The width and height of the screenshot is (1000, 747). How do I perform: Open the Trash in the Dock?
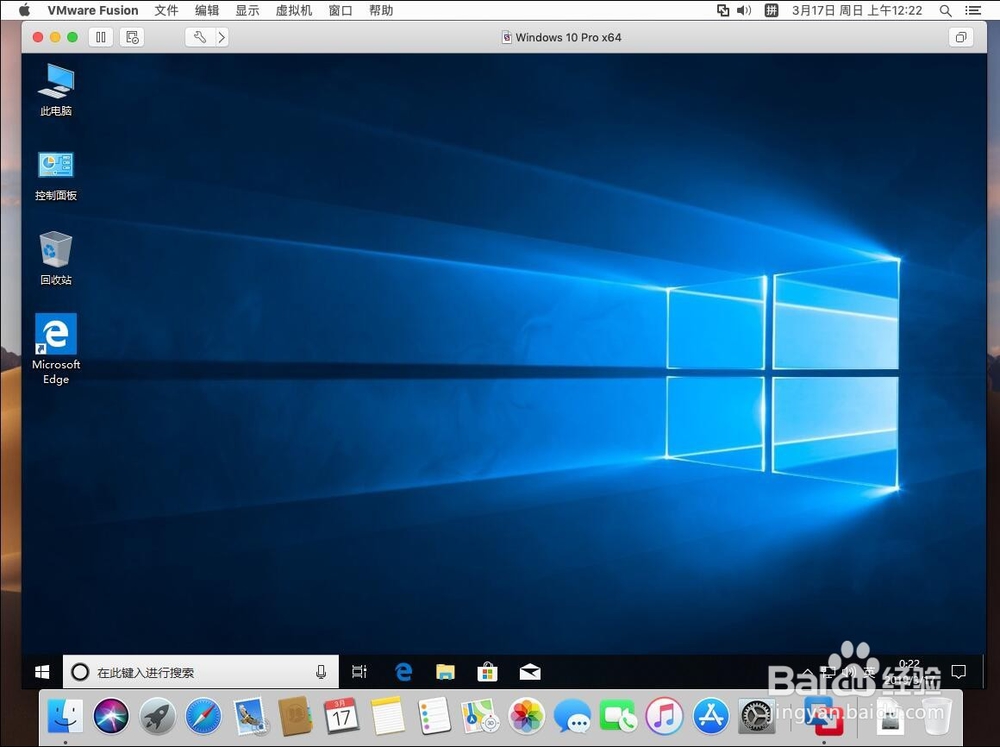936,715
